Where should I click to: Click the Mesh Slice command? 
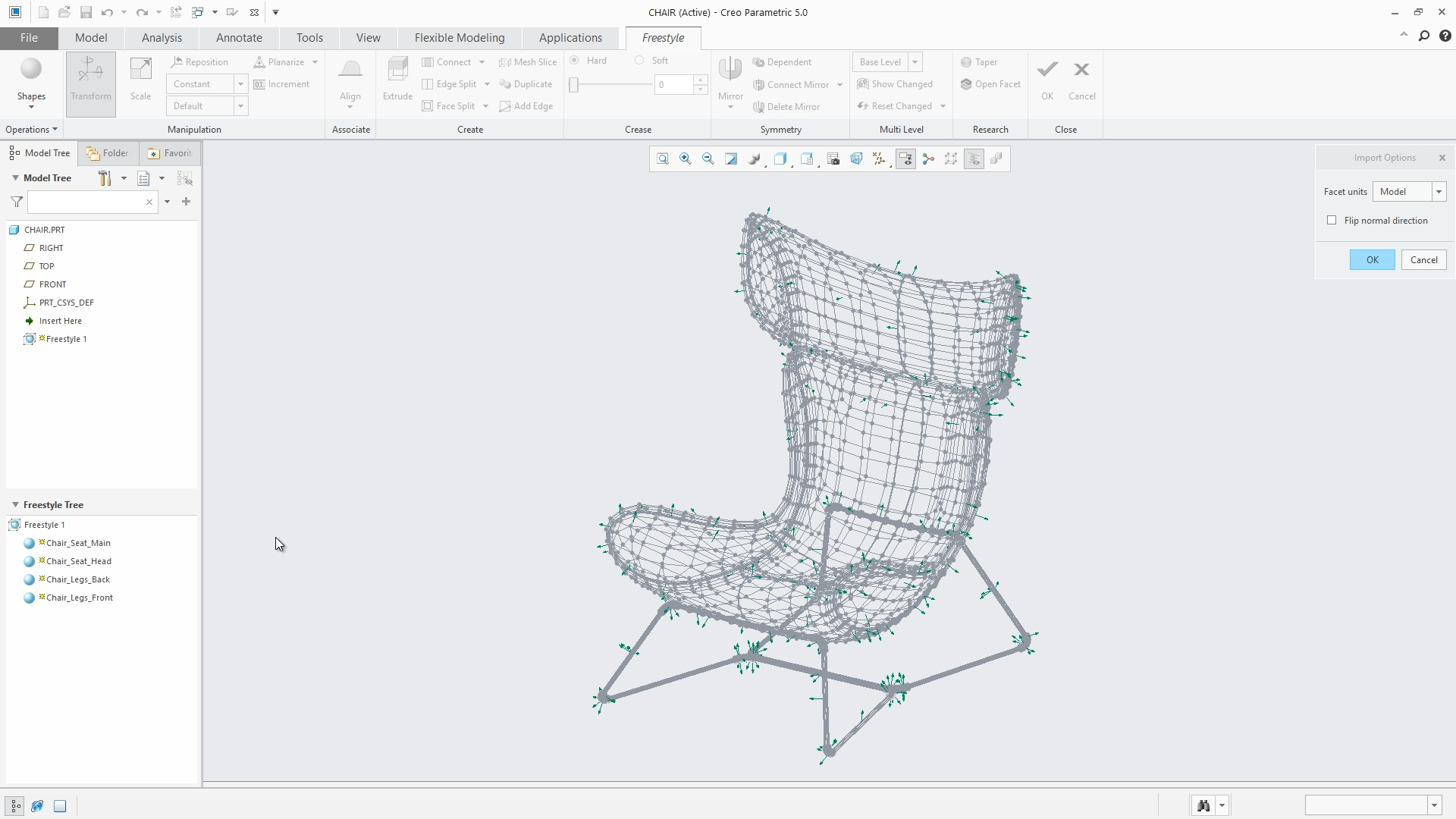[528, 62]
